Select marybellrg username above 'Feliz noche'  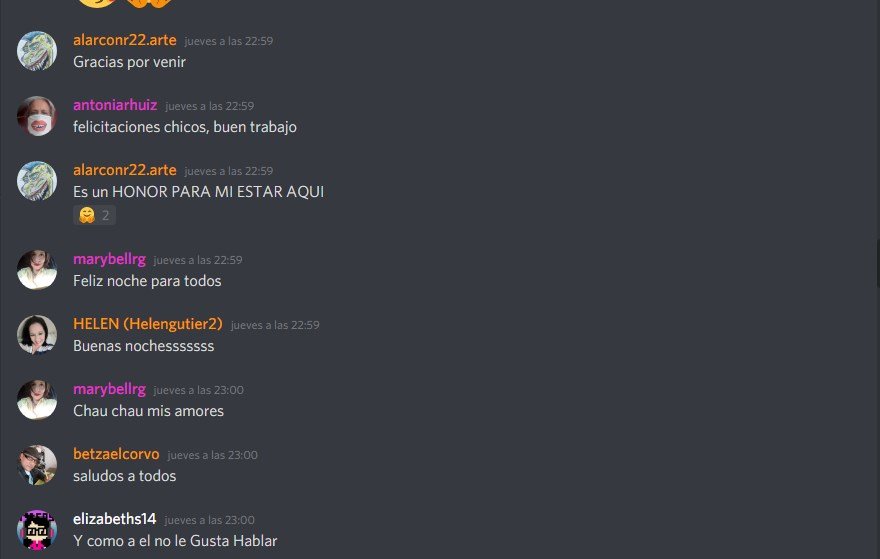(x=109, y=260)
